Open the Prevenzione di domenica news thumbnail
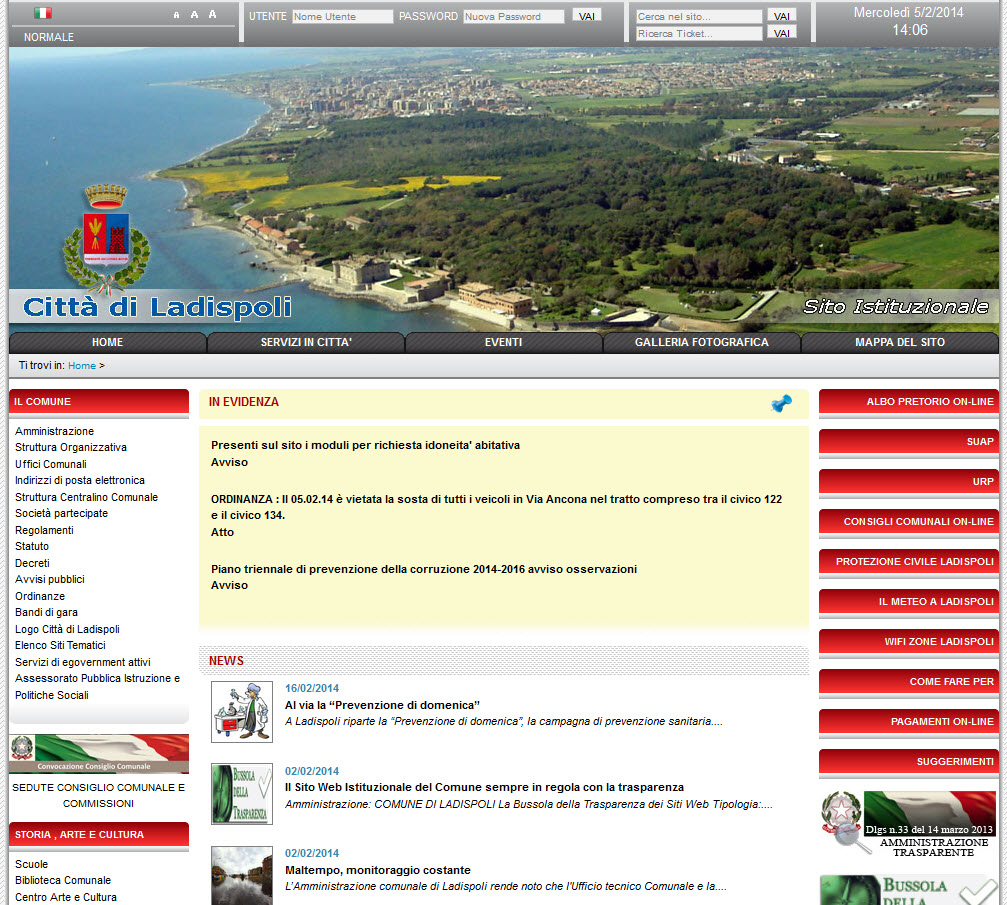 pos(241,712)
